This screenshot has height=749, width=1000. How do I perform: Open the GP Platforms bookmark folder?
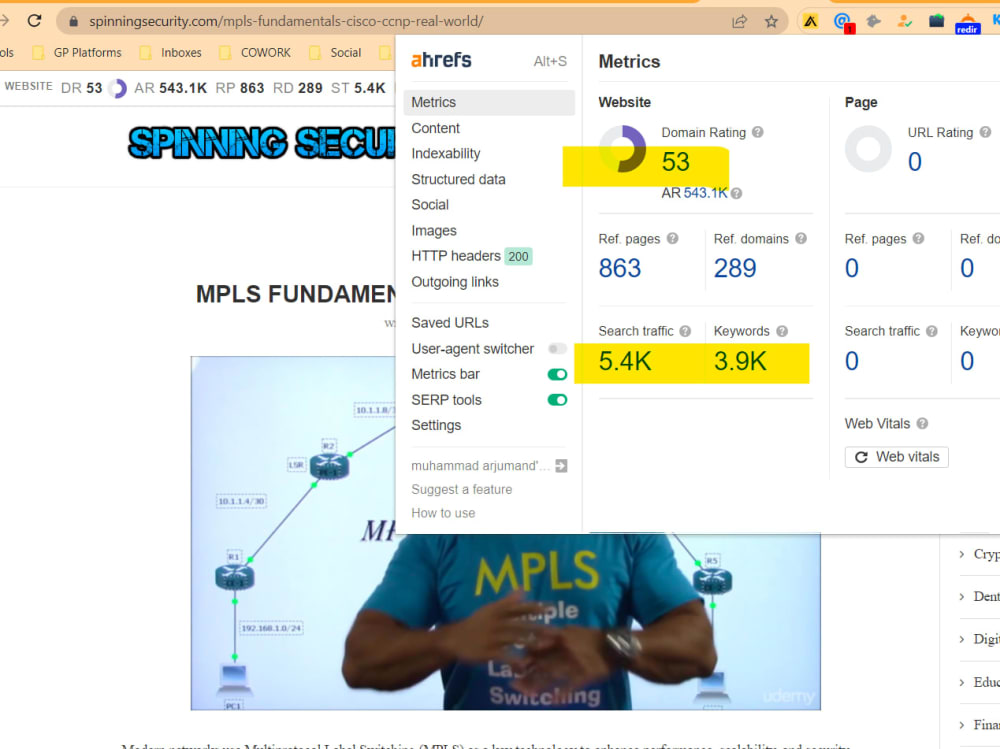point(77,52)
